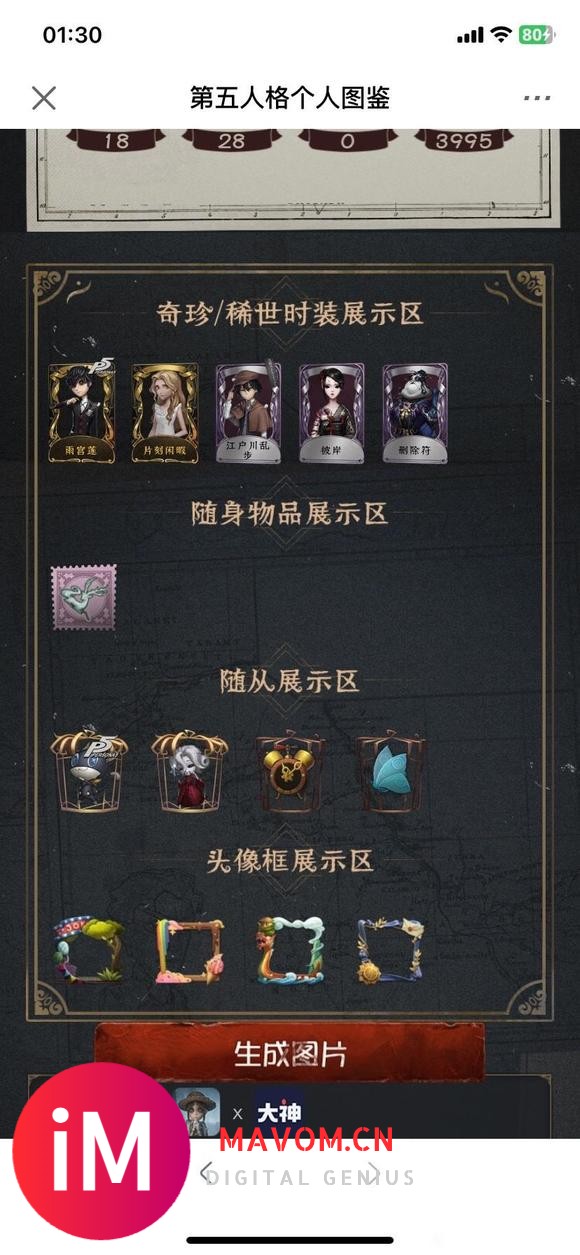Choose the dark blue sun avatar frame
Screen dimensions: 580x1255
[391, 950]
